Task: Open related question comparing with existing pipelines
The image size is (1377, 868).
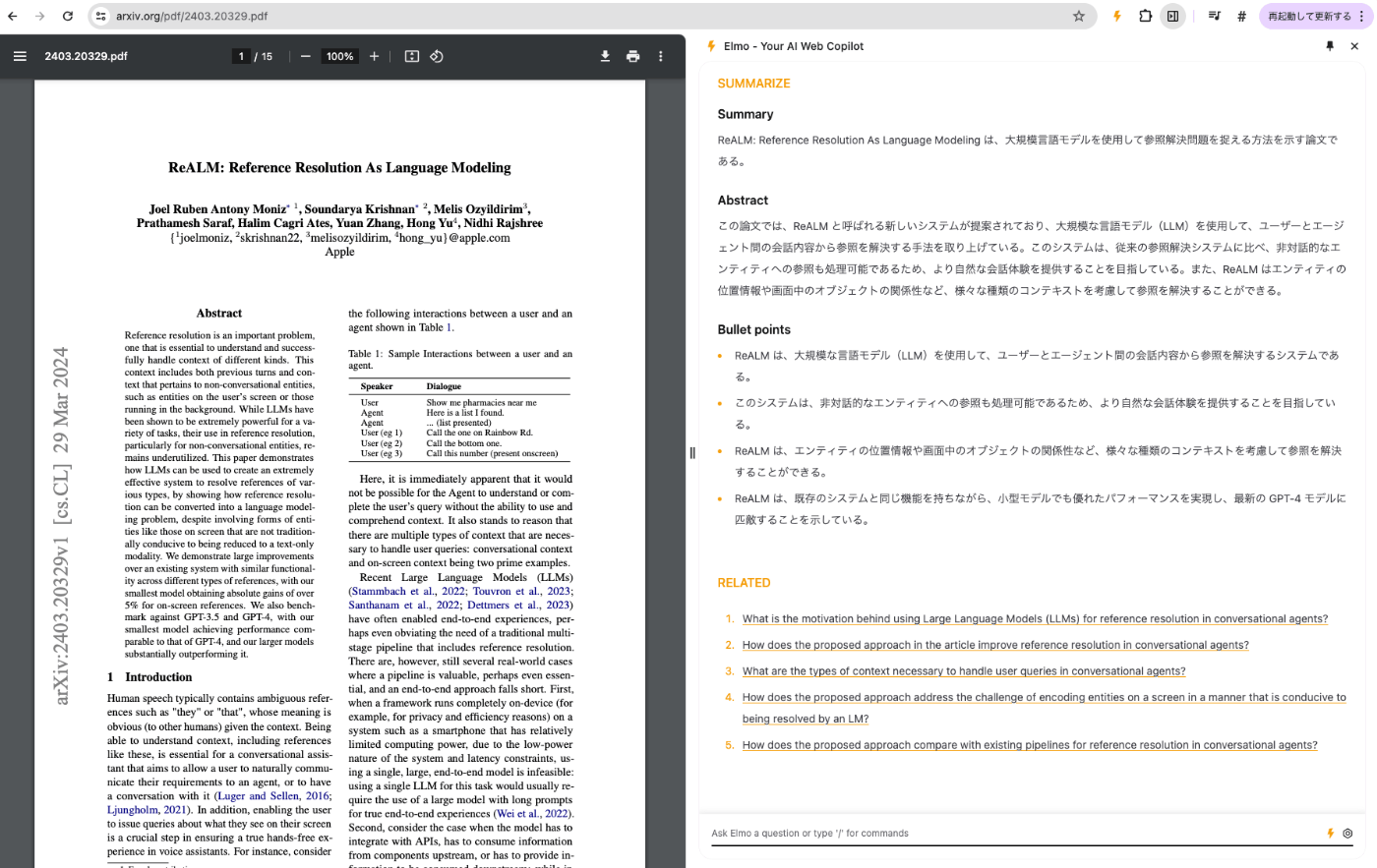Action: [x=1030, y=745]
